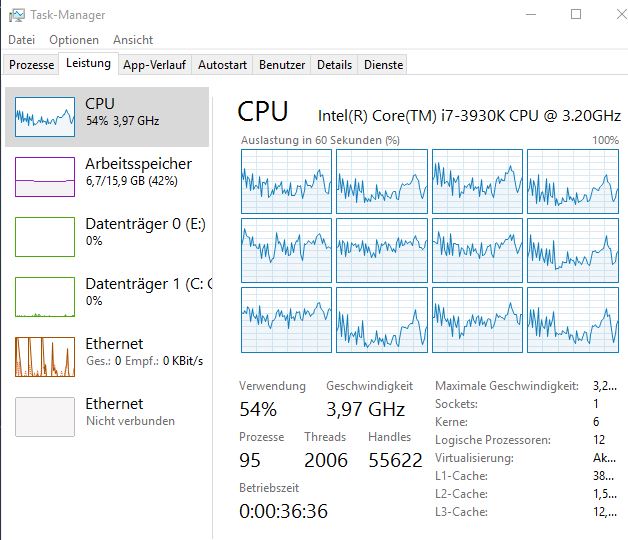Switch to the Prozesse tab
This screenshot has width=628, height=540.
click(31, 64)
